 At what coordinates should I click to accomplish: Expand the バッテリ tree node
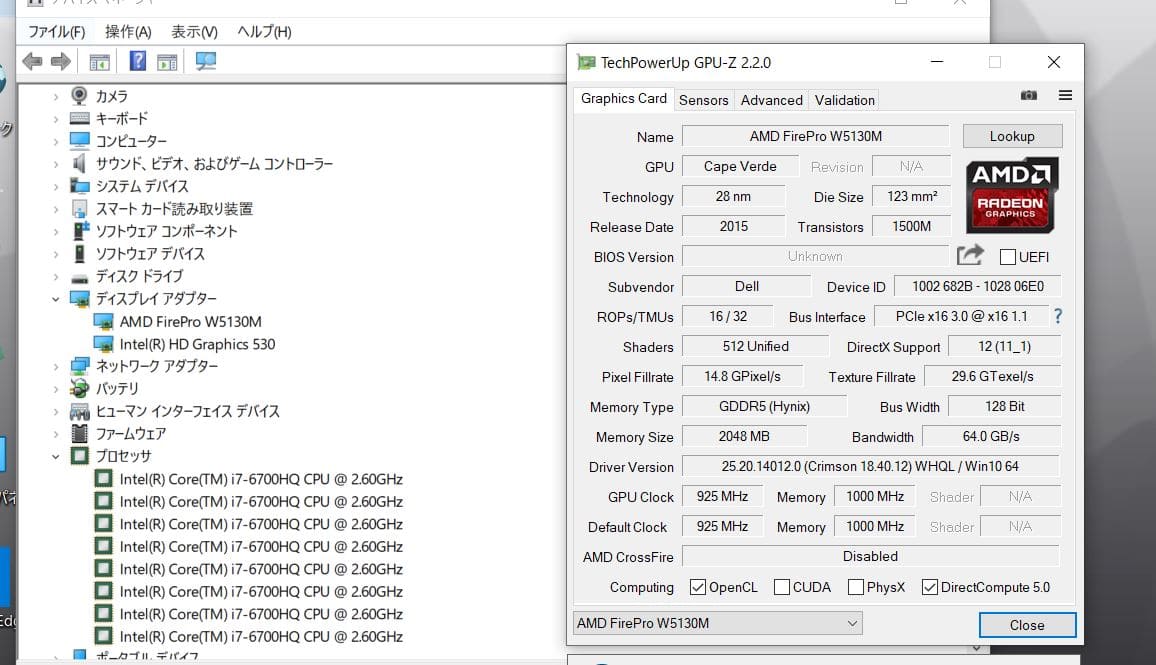pos(55,389)
